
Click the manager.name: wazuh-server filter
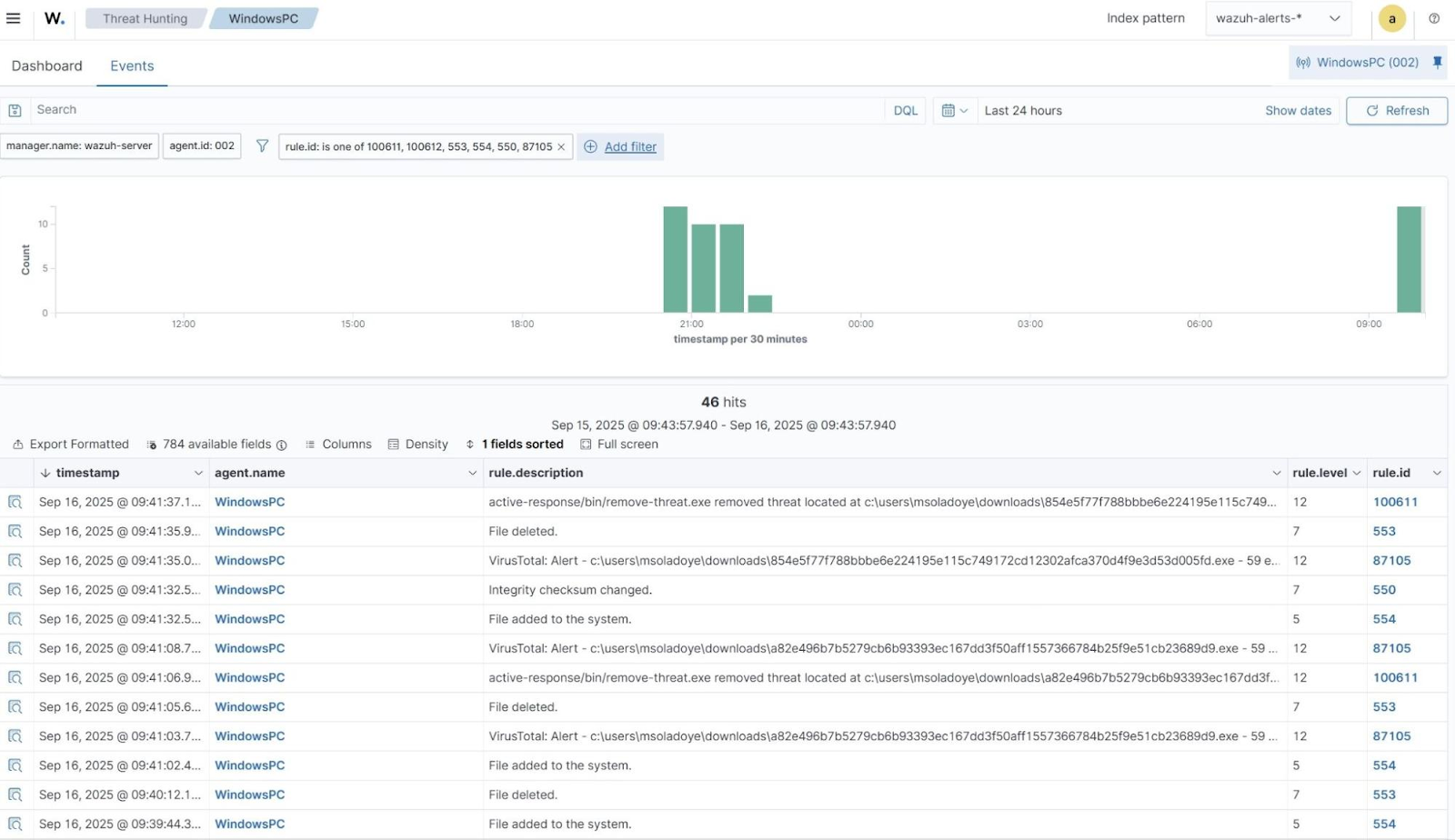(79, 146)
